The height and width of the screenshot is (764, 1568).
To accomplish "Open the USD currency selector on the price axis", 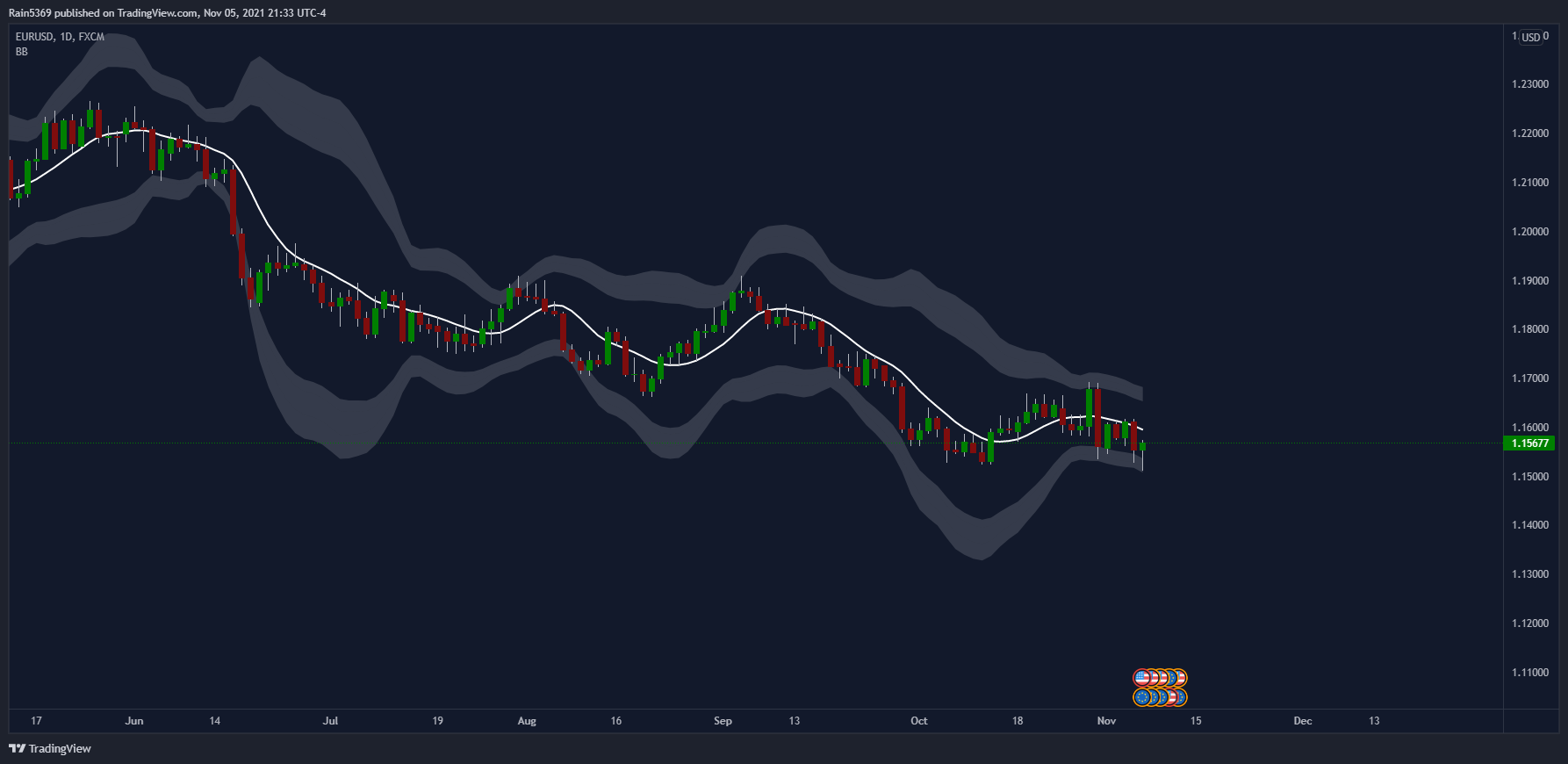I will tap(1531, 37).
